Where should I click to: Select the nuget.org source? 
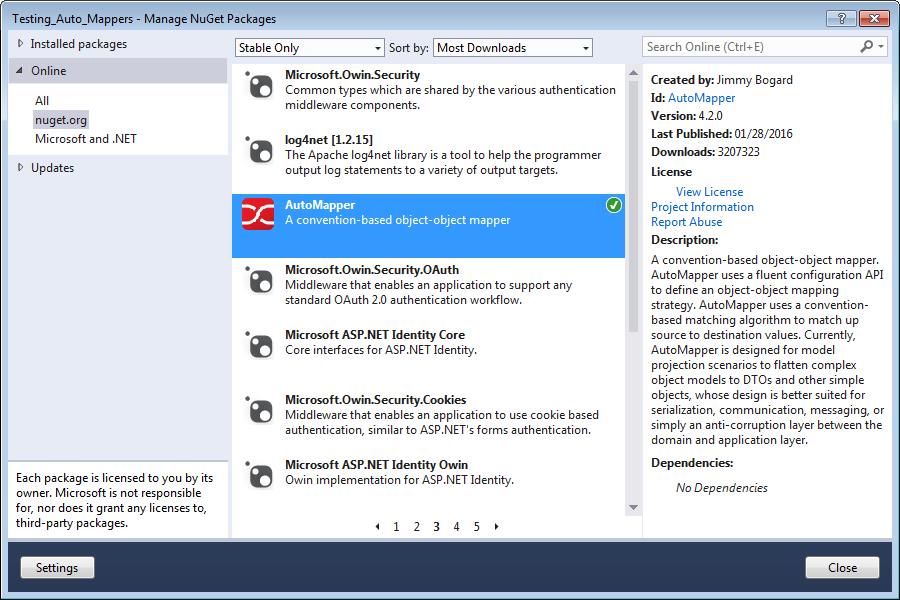(61, 120)
